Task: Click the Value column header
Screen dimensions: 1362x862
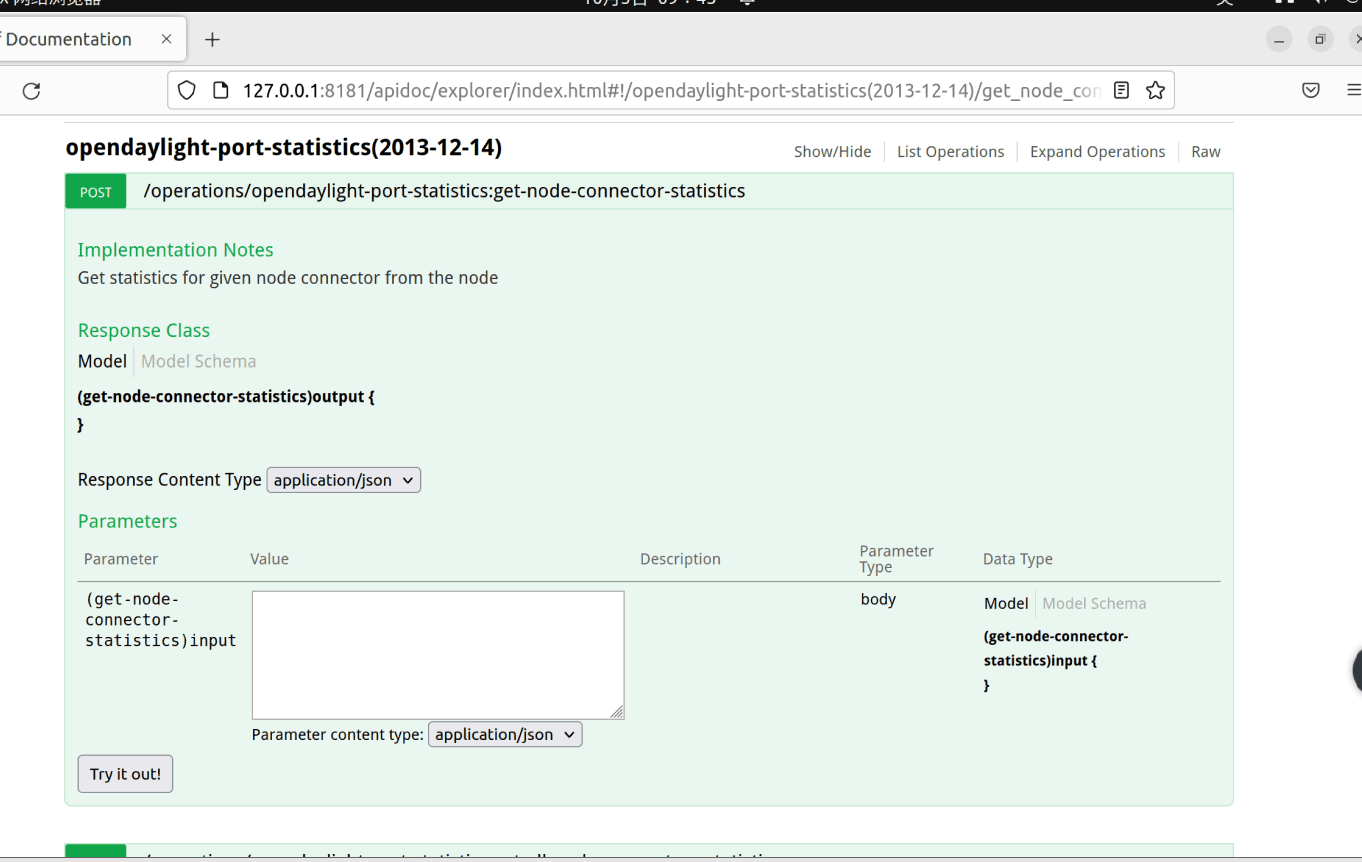Action: [269, 559]
